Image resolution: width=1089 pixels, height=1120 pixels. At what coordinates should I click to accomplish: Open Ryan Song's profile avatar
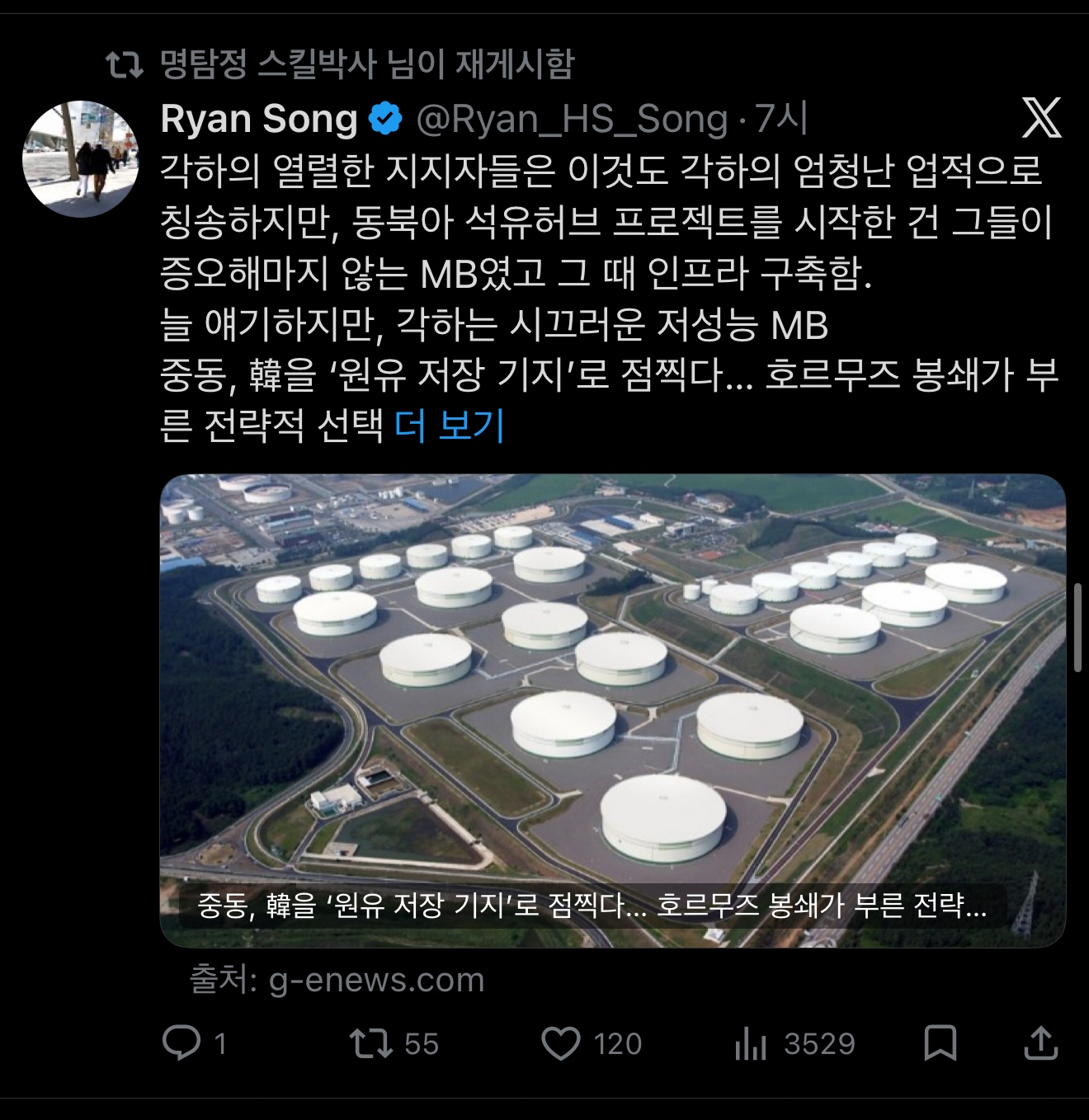(81, 159)
